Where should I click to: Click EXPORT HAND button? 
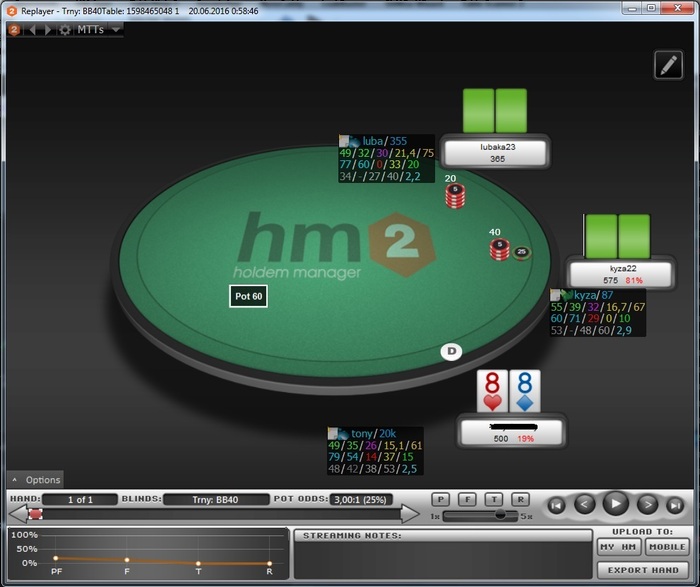click(643, 570)
